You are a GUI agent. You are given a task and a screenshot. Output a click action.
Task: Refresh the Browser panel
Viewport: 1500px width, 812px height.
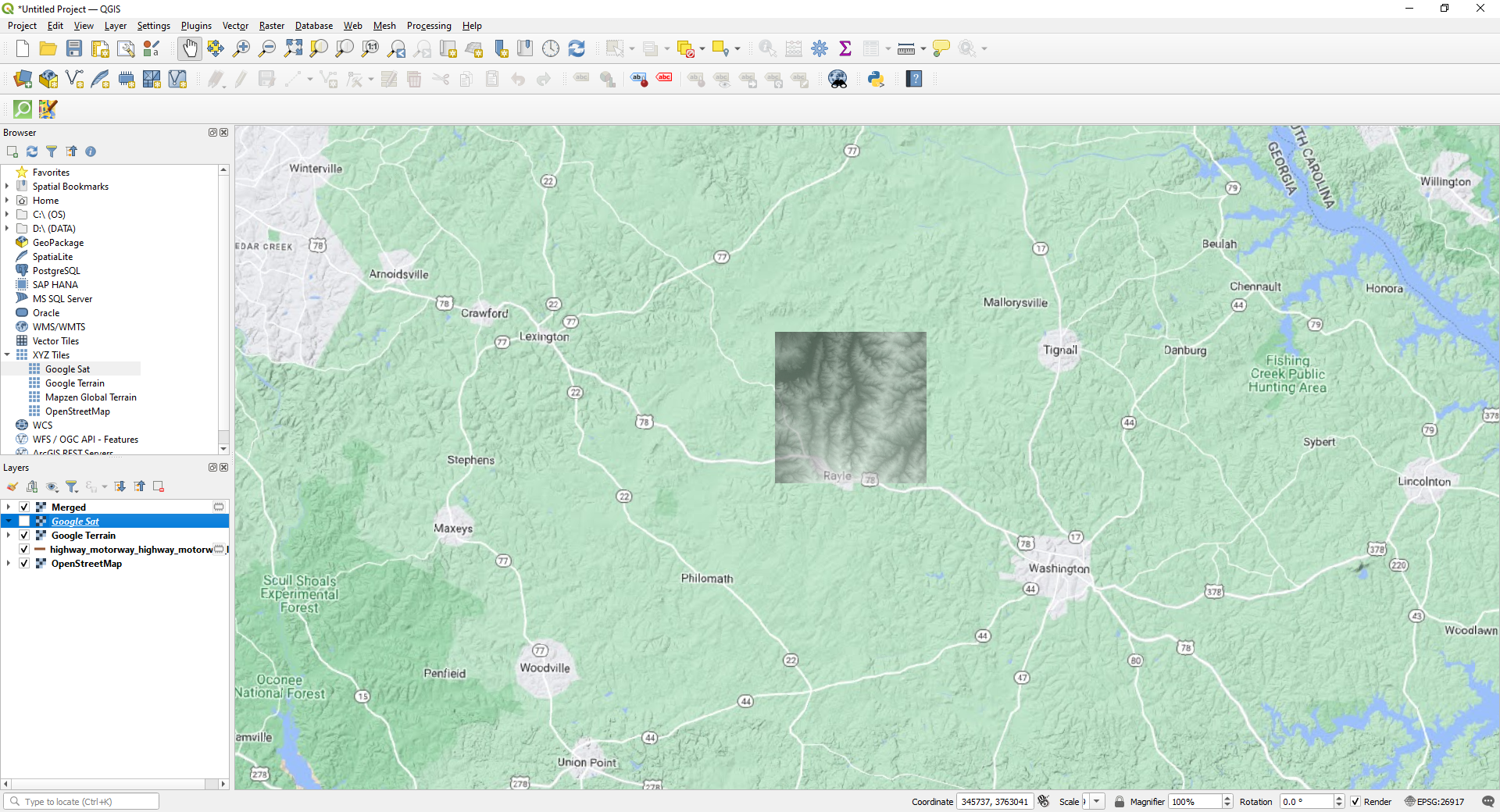[x=32, y=151]
